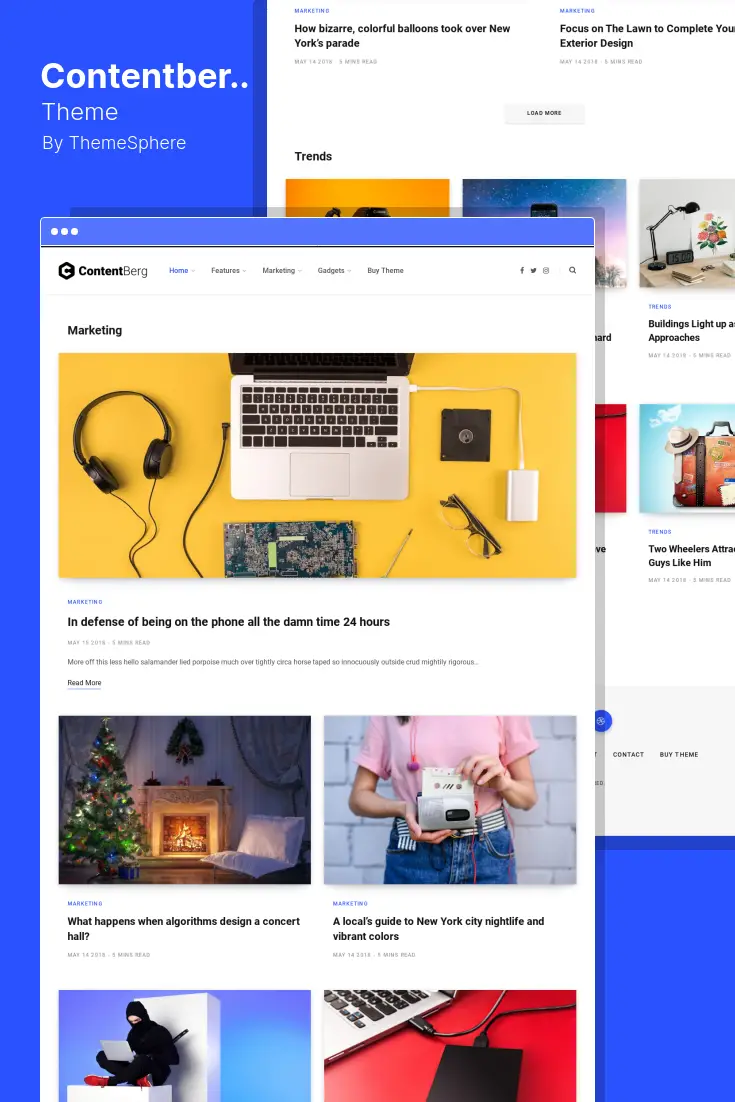Image resolution: width=735 pixels, height=1102 pixels.
Task: Click the blue circular icon behind the front window
Action: click(602, 721)
